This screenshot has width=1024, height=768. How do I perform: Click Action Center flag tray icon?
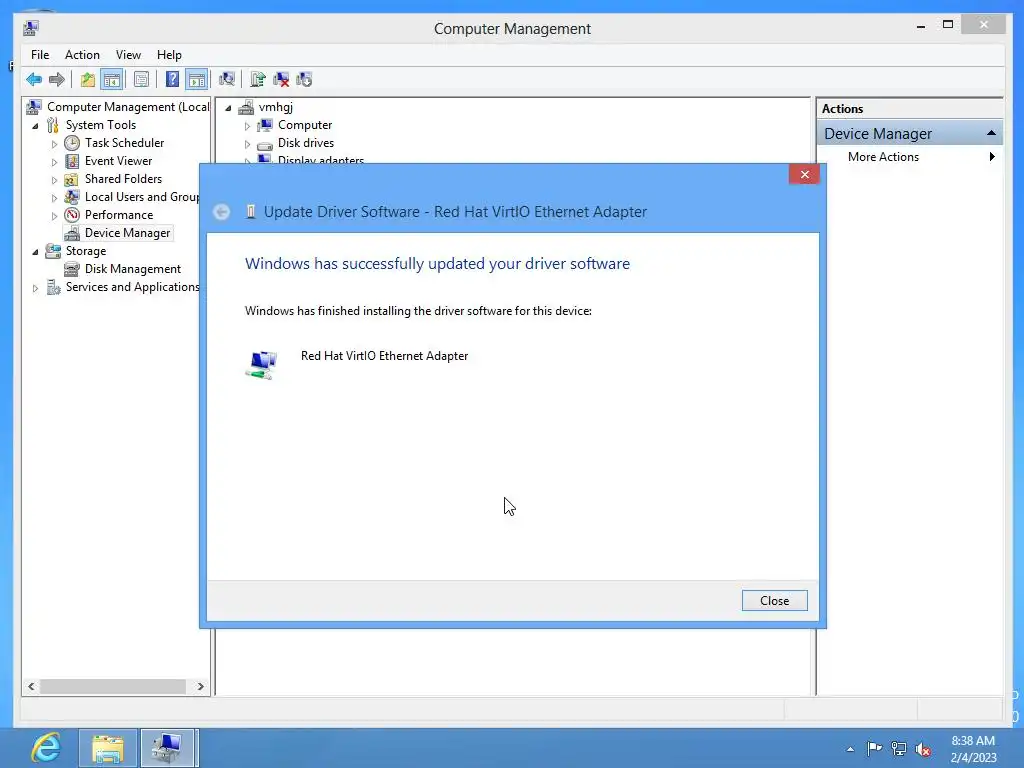pos(874,749)
